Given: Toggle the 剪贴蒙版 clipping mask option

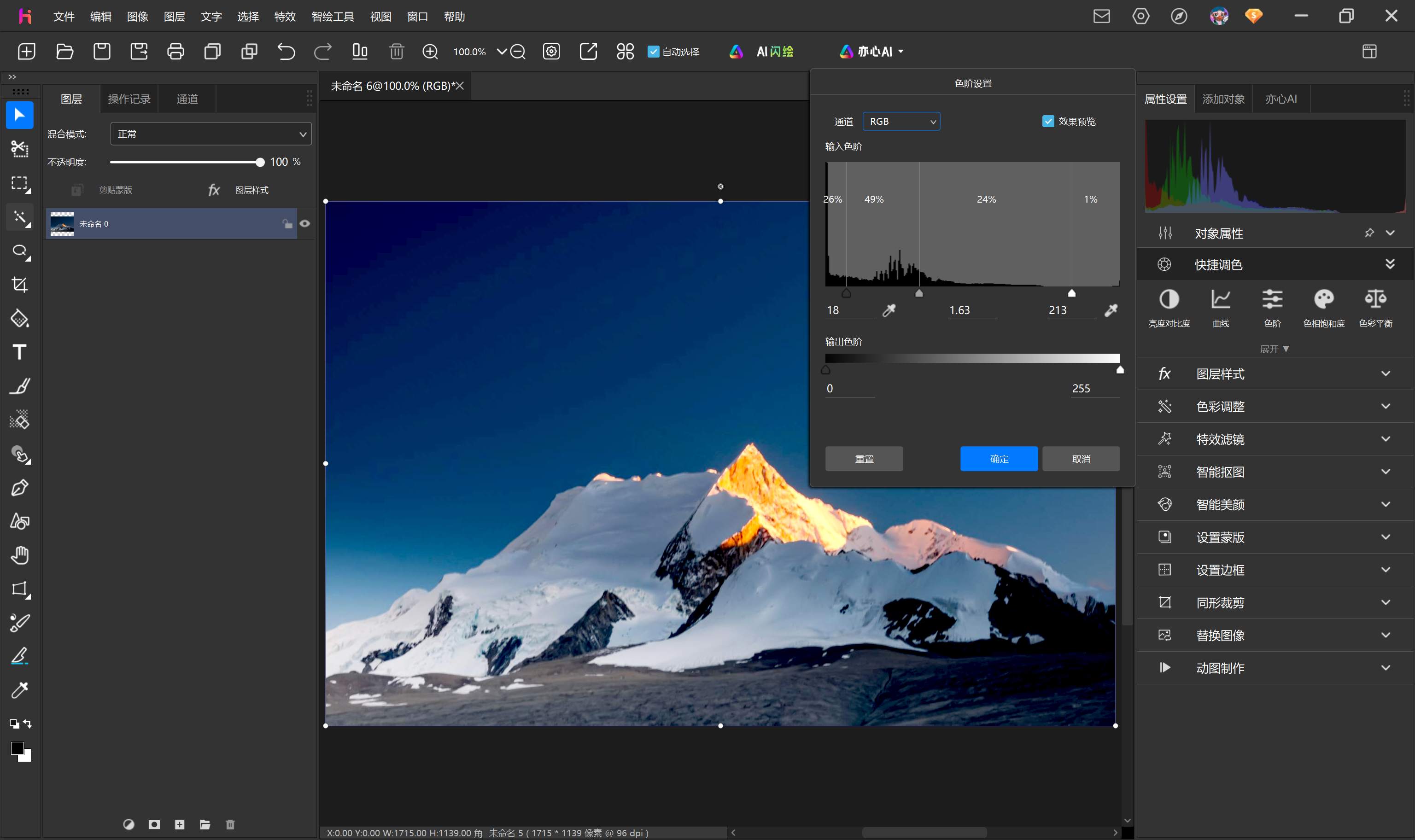Looking at the screenshot, I should (102, 190).
